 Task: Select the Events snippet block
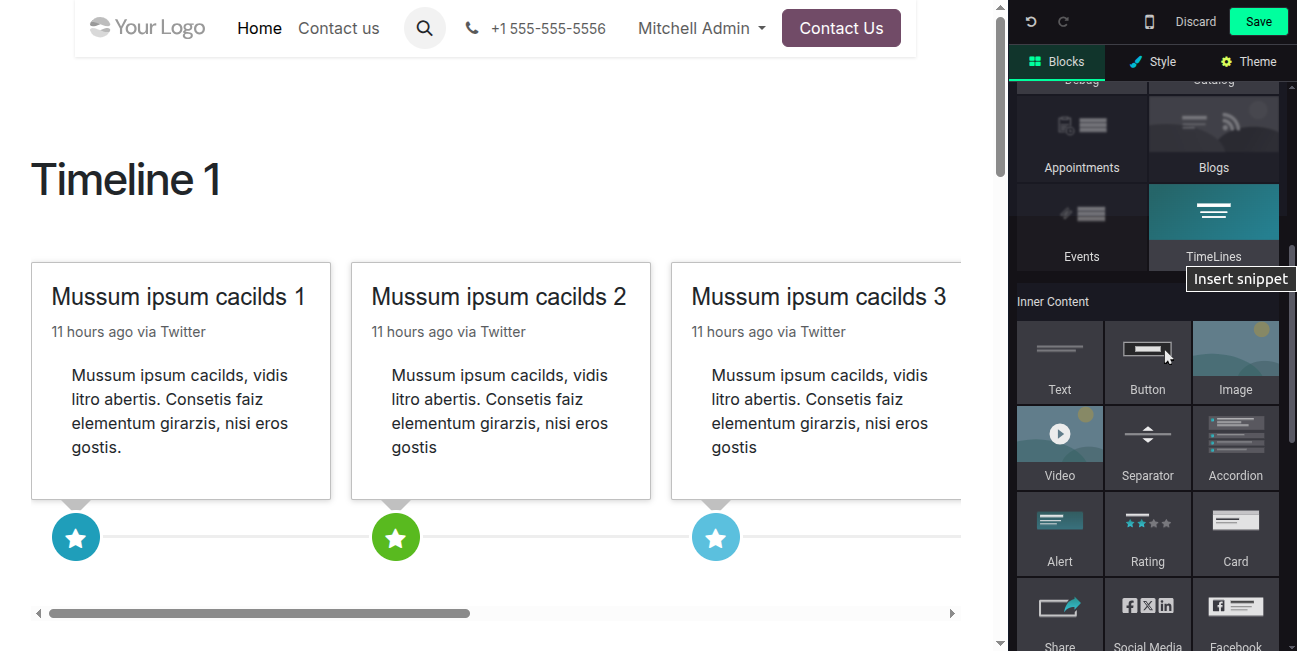(1082, 226)
